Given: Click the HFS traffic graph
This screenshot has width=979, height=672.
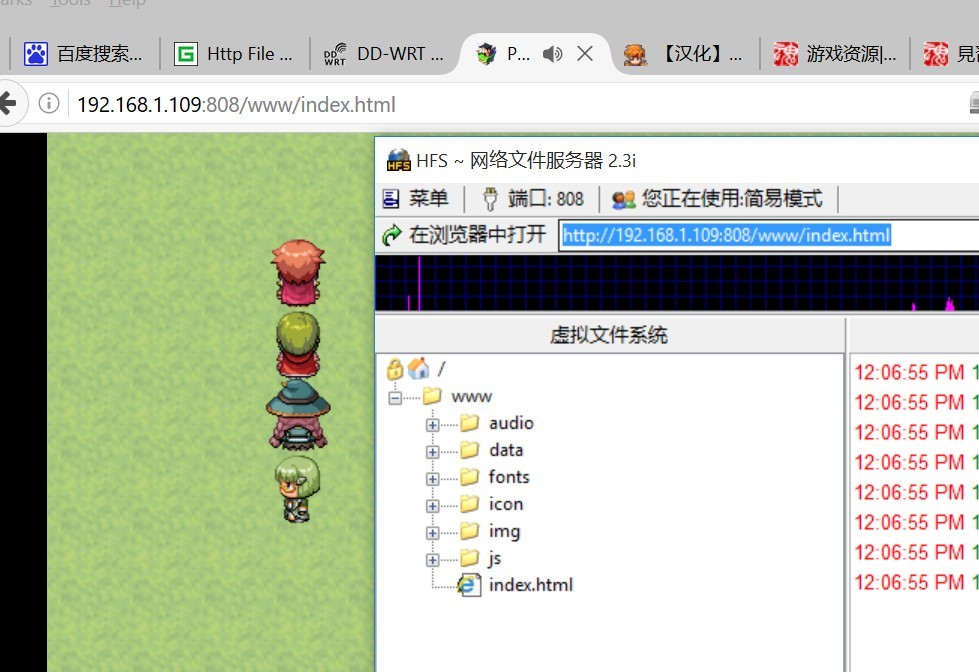Looking at the screenshot, I should click(x=677, y=282).
